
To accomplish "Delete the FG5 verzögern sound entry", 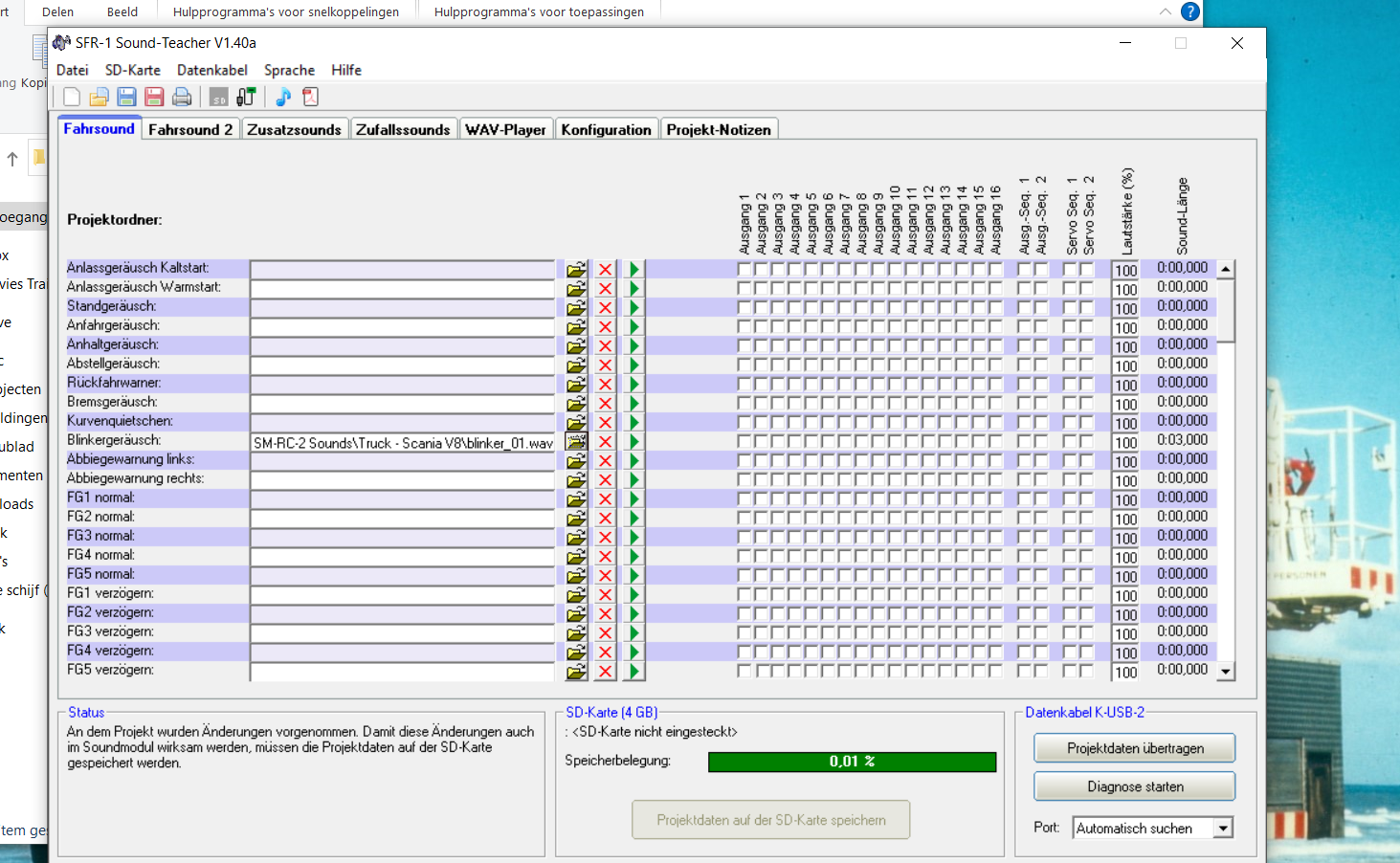I will [x=605, y=672].
